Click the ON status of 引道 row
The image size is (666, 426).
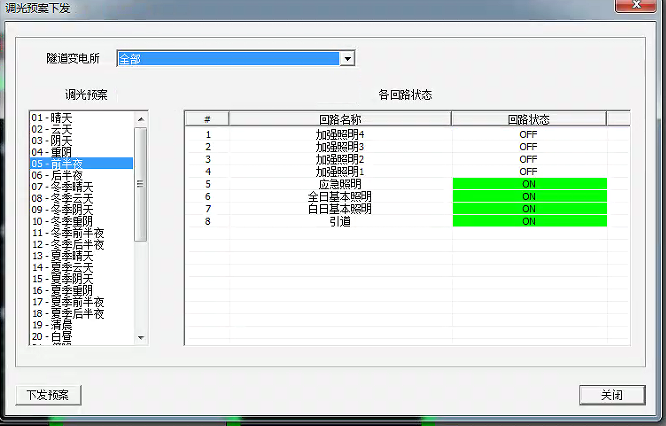pyautogui.click(x=529, y=221)
